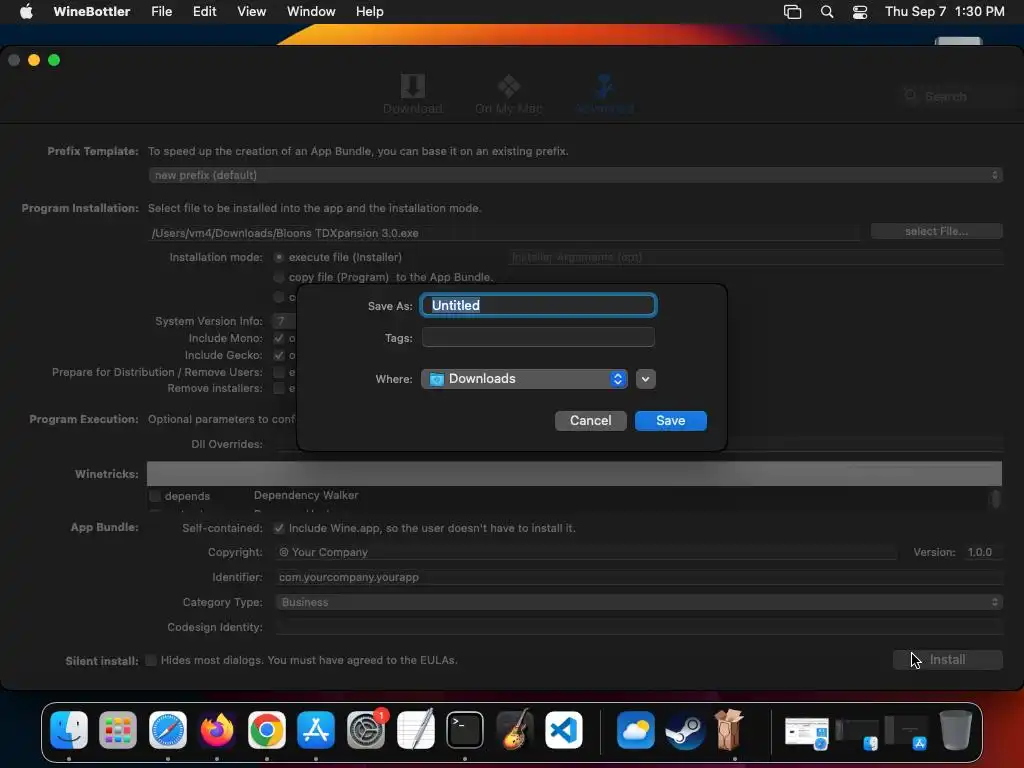Screen dimensions: 1024x768
Task: Open the File menu
Action: pyautogui.click(x=161, y=11)
